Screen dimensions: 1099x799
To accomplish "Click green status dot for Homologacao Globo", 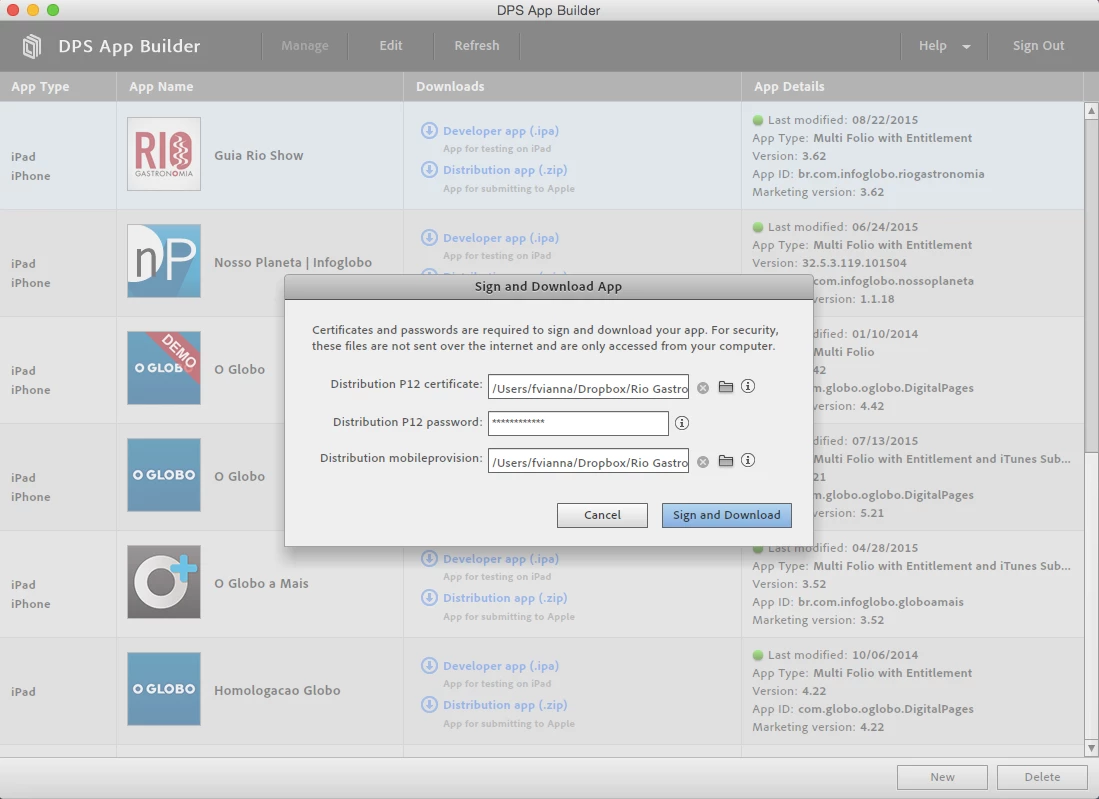I will (x=758, y=655).
